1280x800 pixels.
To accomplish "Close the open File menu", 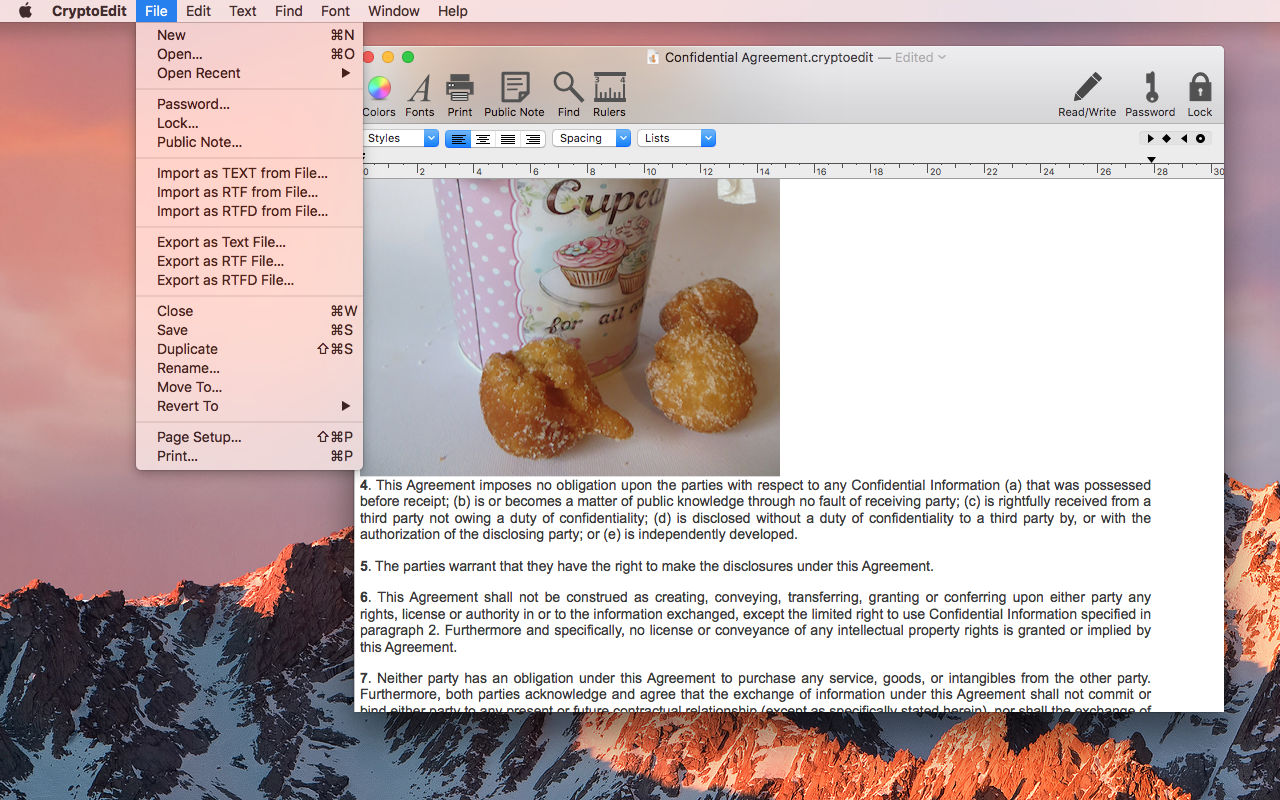I will (x=156, y=11).
